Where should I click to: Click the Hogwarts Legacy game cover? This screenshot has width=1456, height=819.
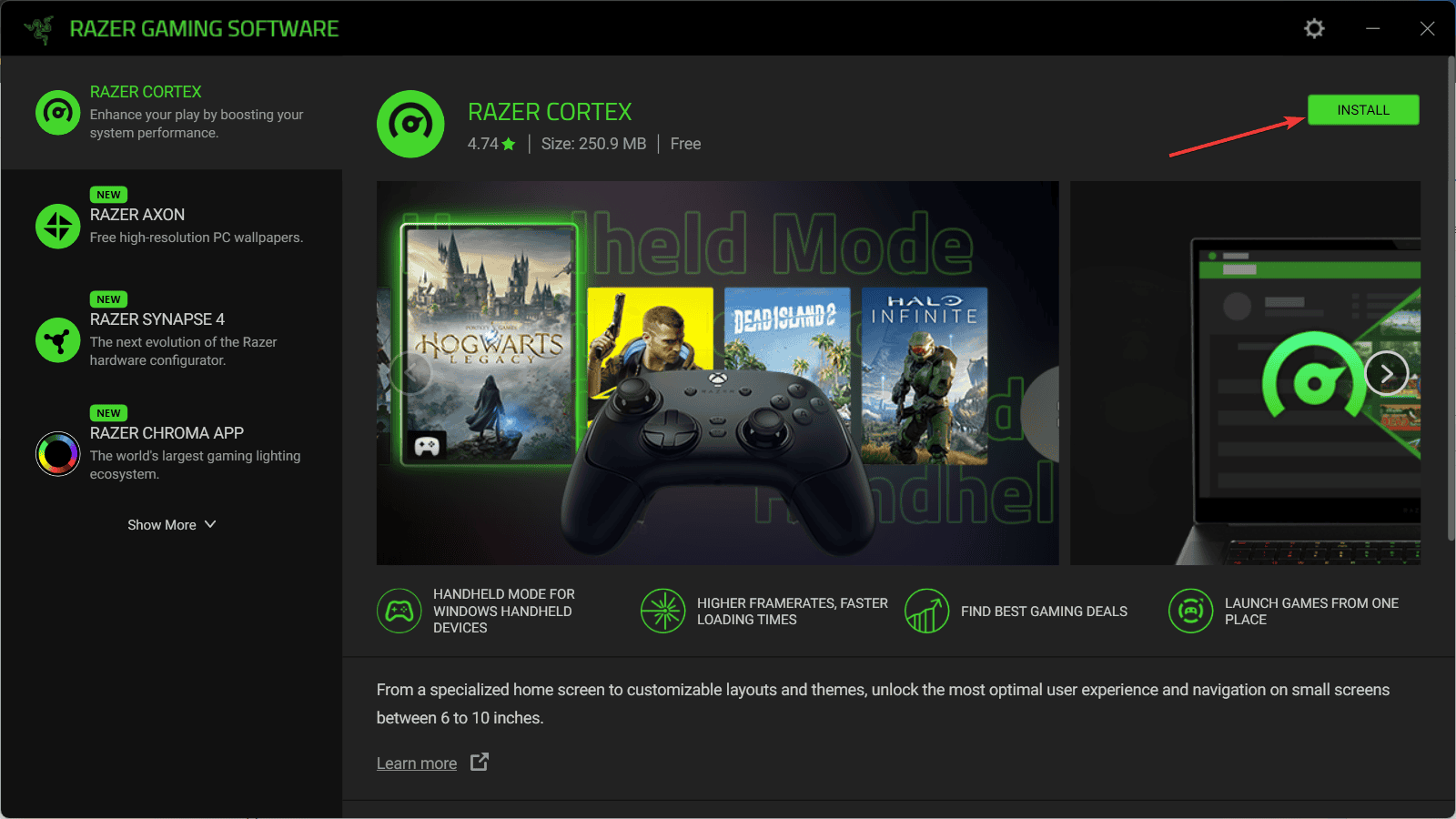tap(489, 344)
